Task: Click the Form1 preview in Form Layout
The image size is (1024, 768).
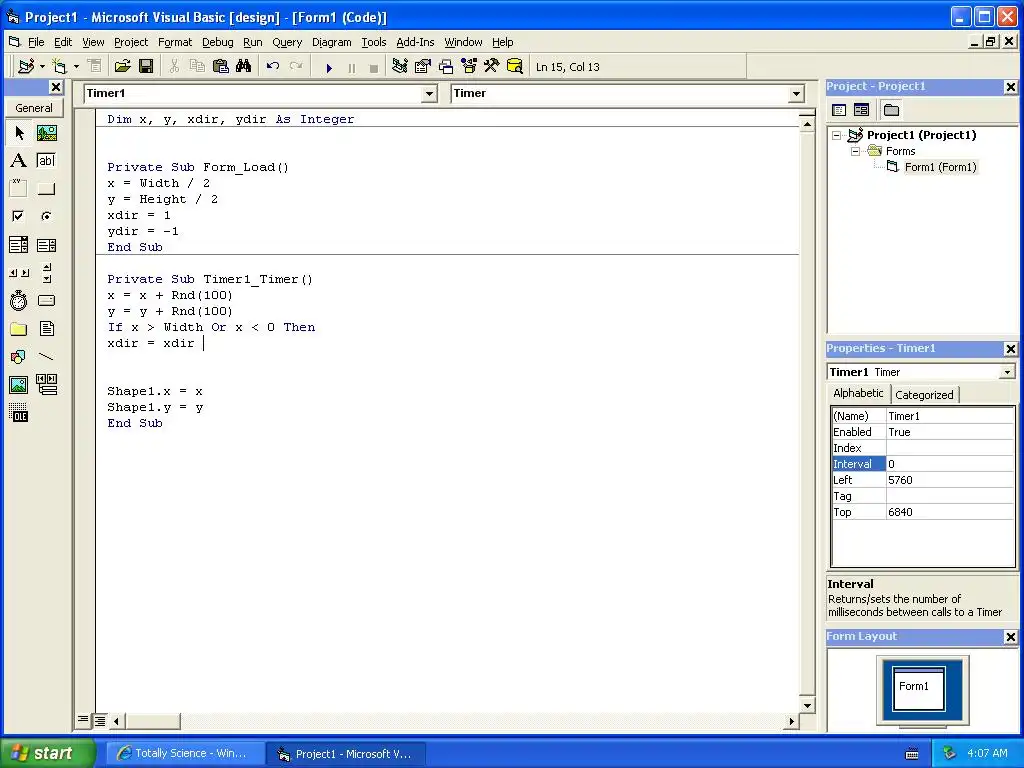Action: pos(918,688)
